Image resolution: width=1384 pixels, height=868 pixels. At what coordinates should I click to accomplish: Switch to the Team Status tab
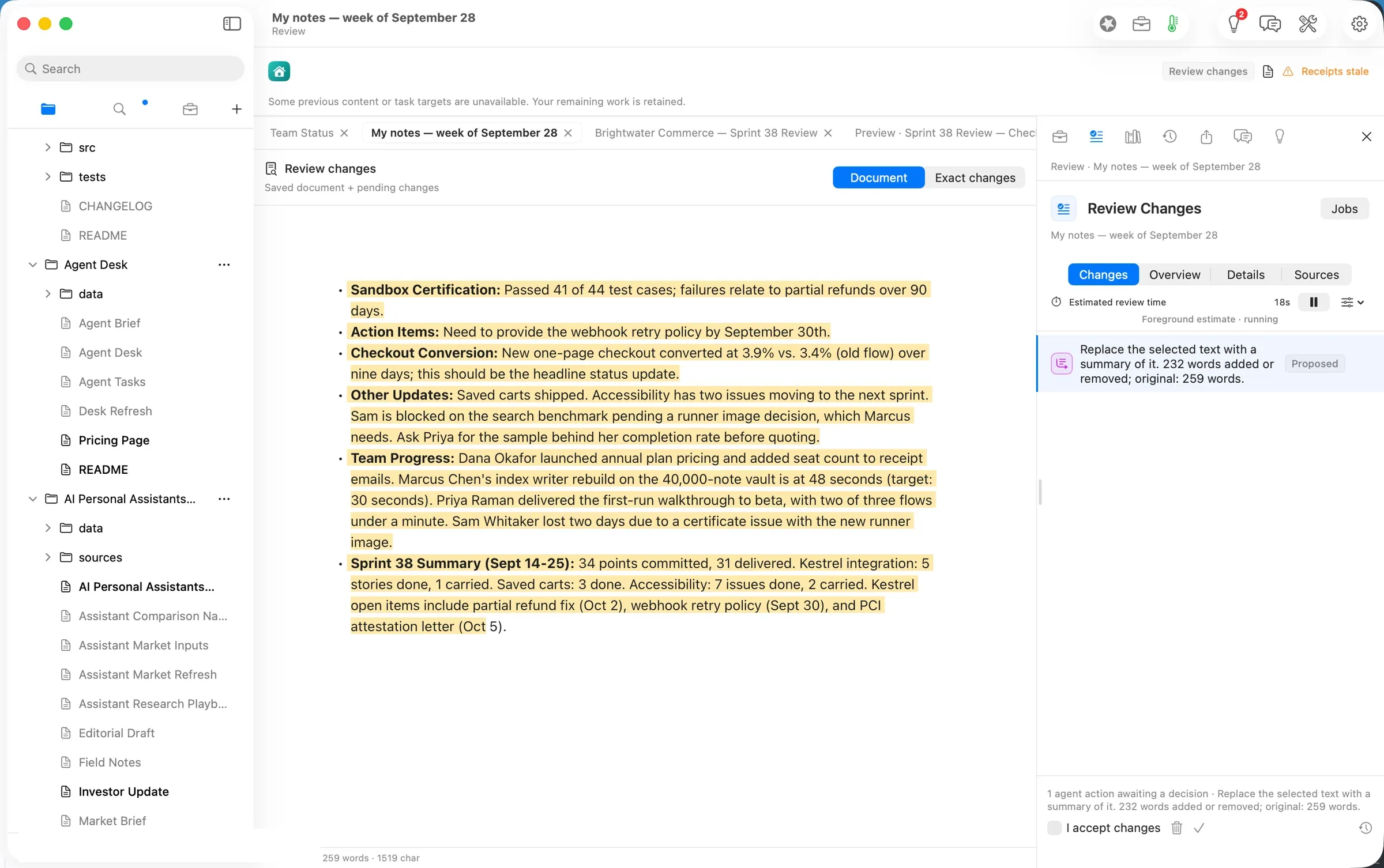pos(302,133)
